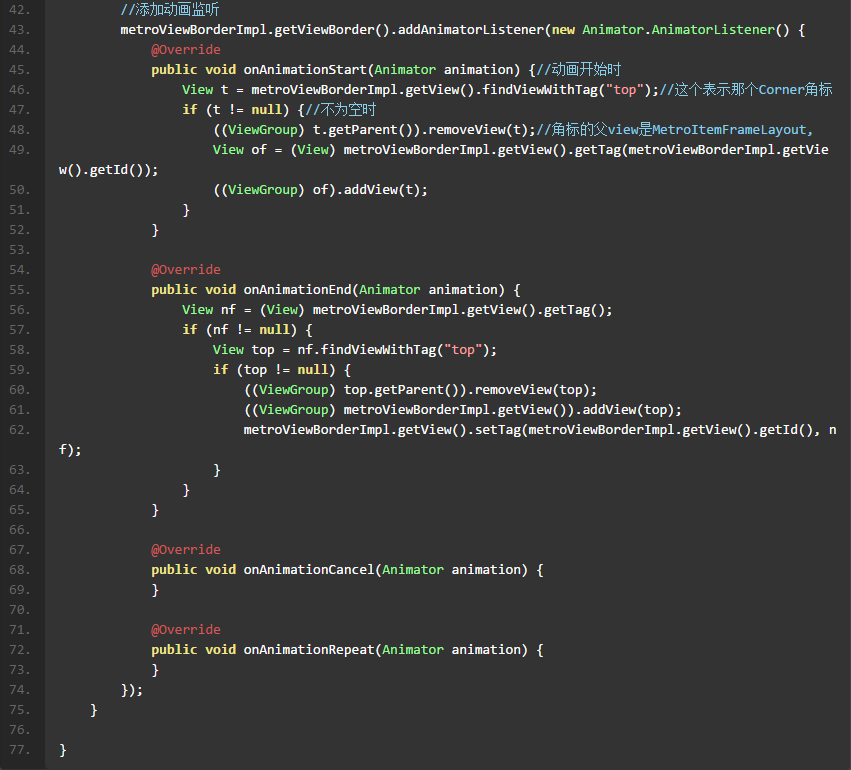This screenshot has width=851, height=770.
Task: Click addView(top) on line 61
Action: (628, 410)
